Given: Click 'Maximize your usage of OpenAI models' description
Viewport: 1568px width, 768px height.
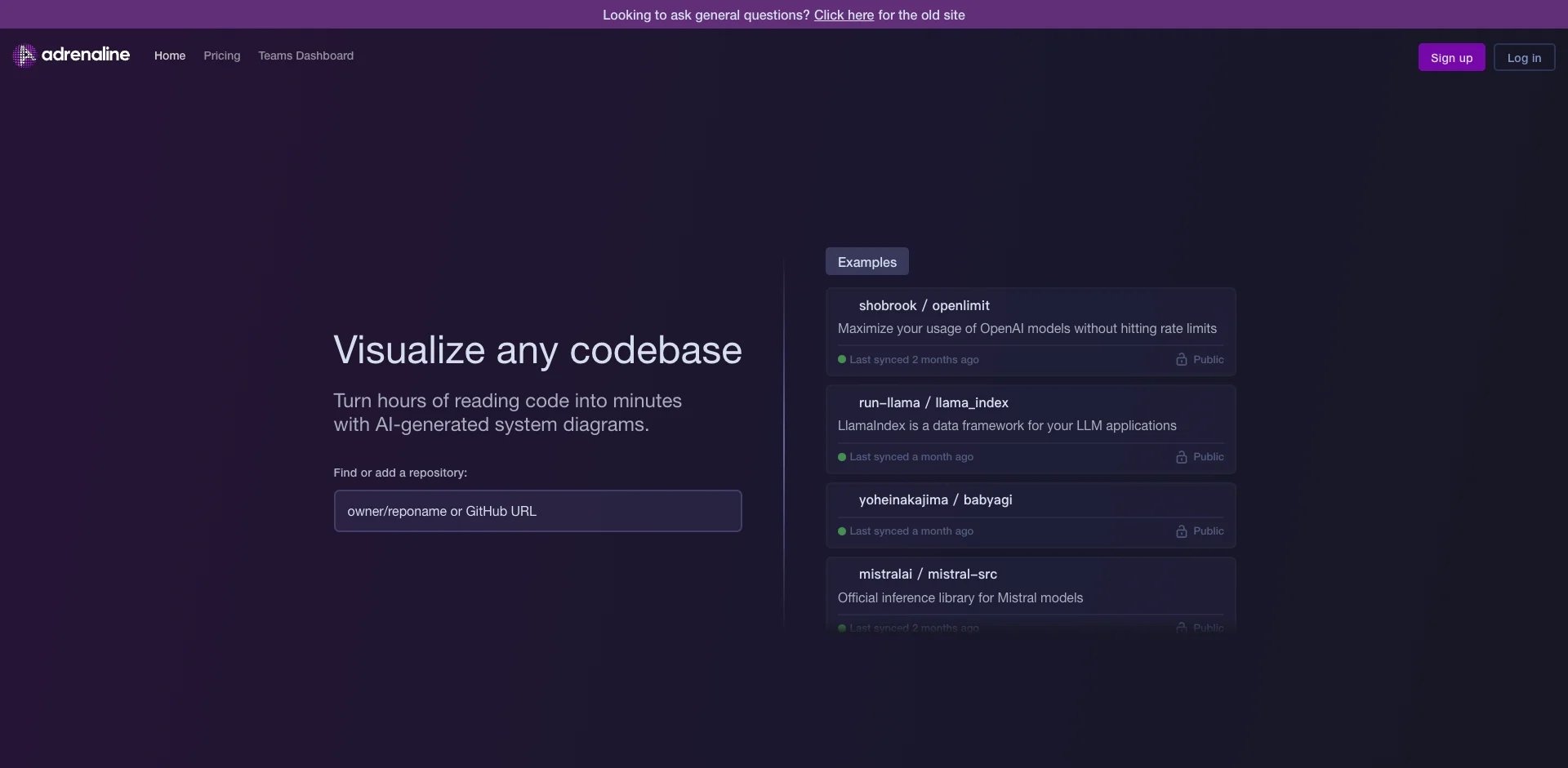Looking at the screenshot, I should 1027,328.
